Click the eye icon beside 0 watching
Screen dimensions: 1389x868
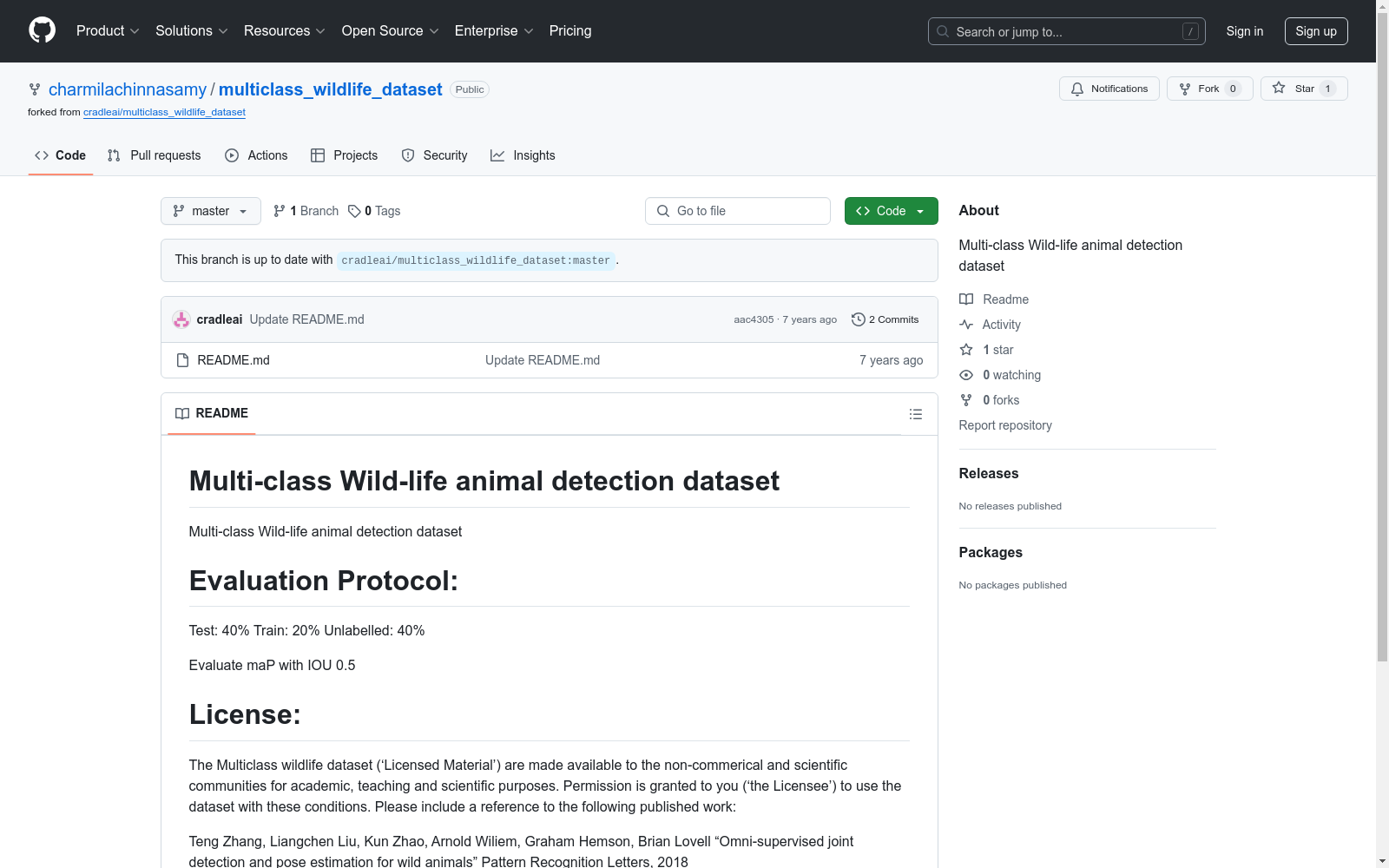pos(966,375)
